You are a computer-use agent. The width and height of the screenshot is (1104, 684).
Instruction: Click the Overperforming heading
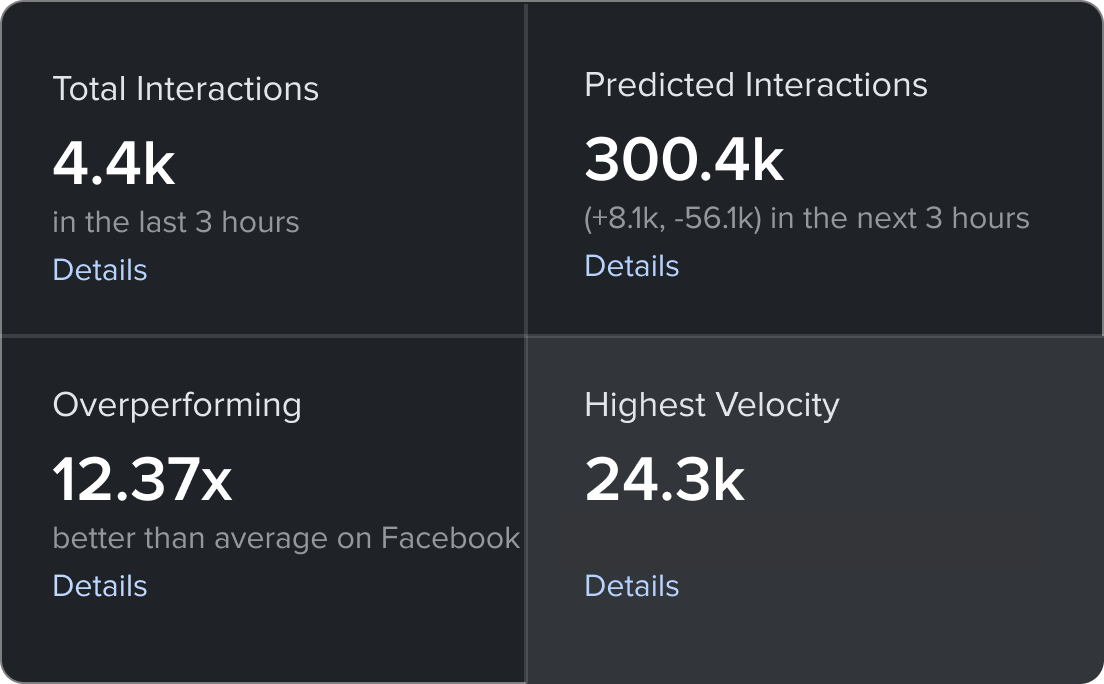click(x=177, y=405)
